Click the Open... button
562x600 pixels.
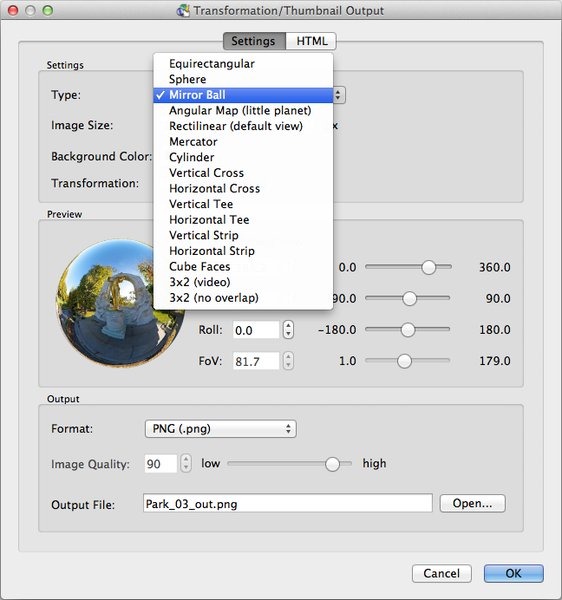tap(472, 504)
